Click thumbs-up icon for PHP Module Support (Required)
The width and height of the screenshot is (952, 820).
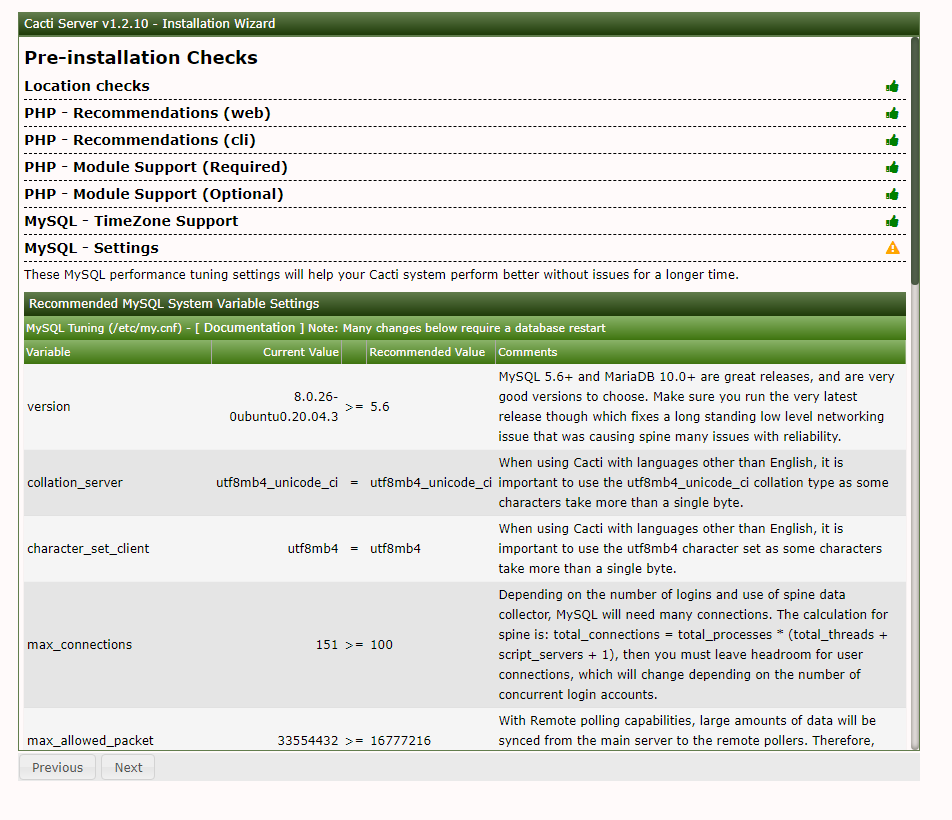[892, 167]
